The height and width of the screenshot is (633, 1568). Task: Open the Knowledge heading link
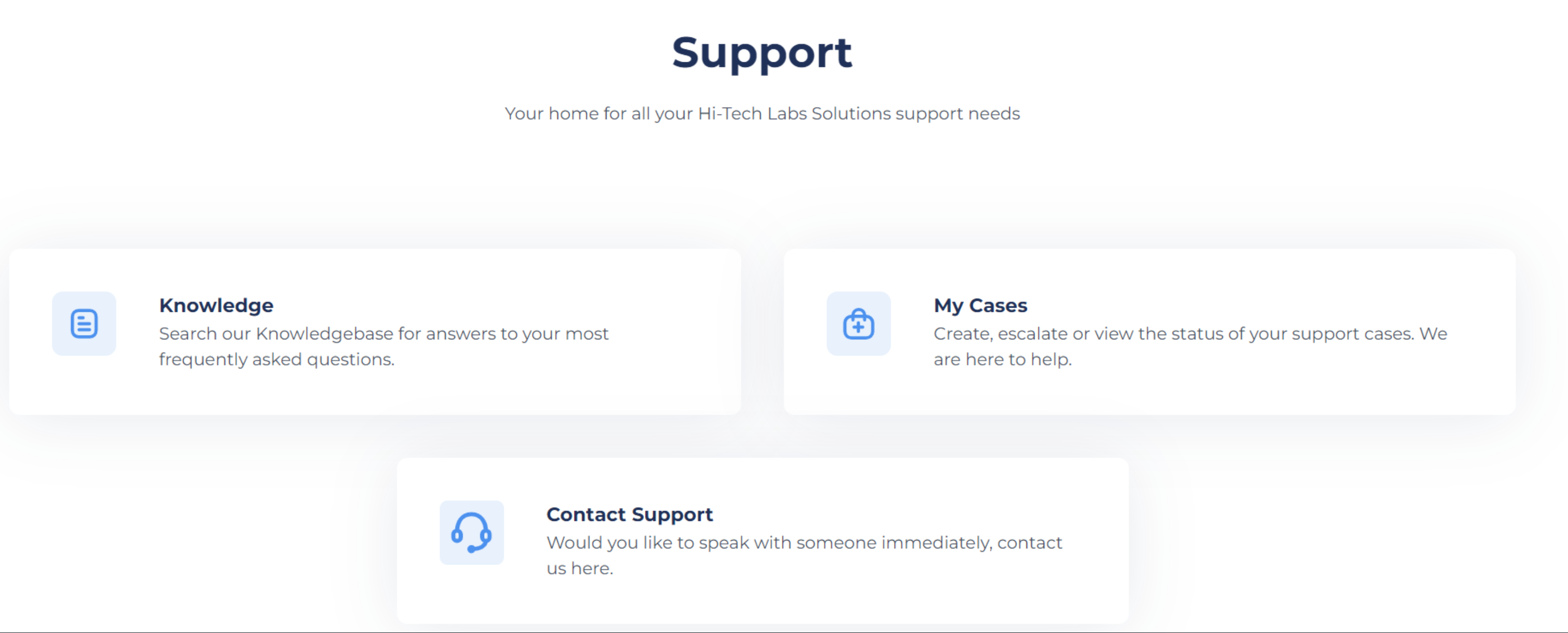click(216, 305)
